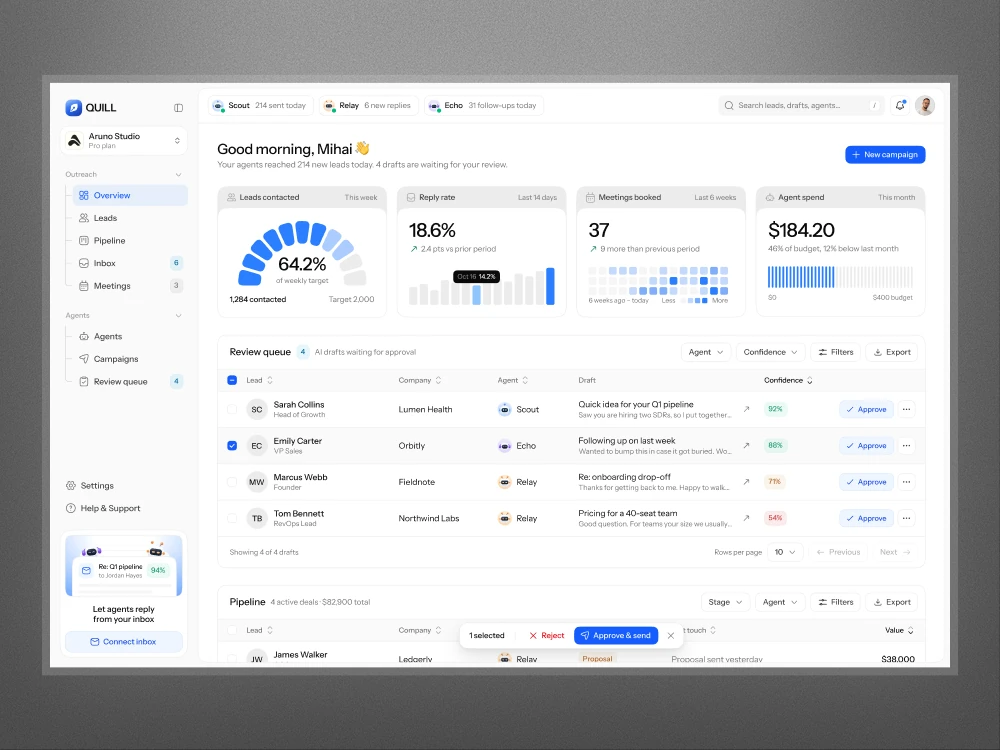Open more options for Emily Carter row

point(906,446)
